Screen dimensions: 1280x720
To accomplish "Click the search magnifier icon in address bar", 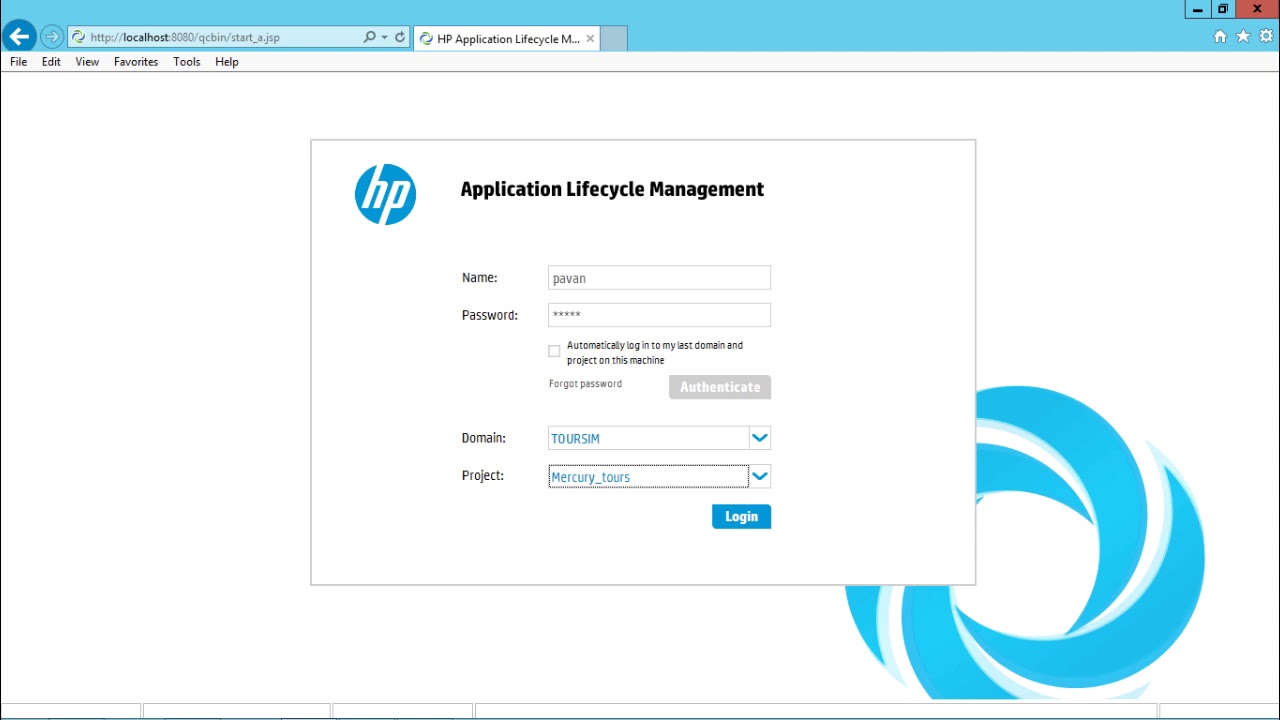I will coord(369,37).
